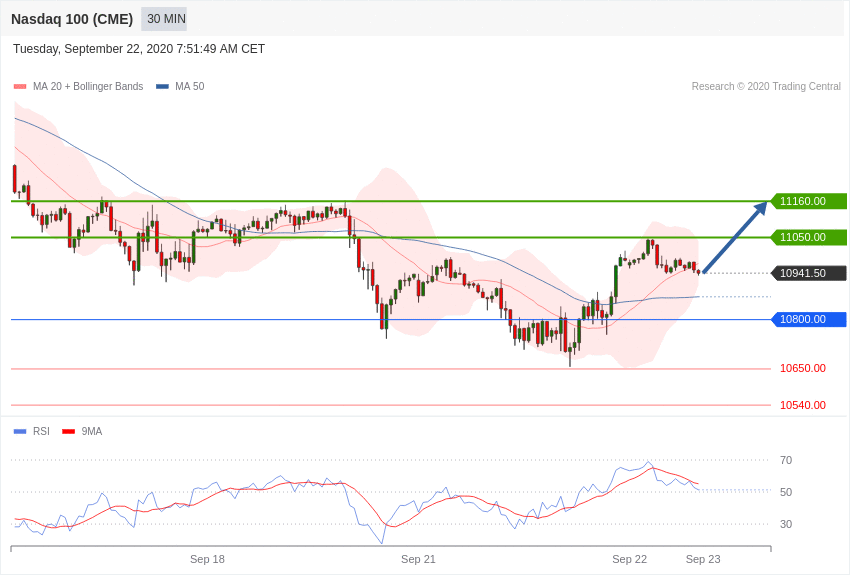Click the red 9MA legend swatch
The height and width of the screenshot is (576, 850).
pyautogui.click(x=68, y=432)
